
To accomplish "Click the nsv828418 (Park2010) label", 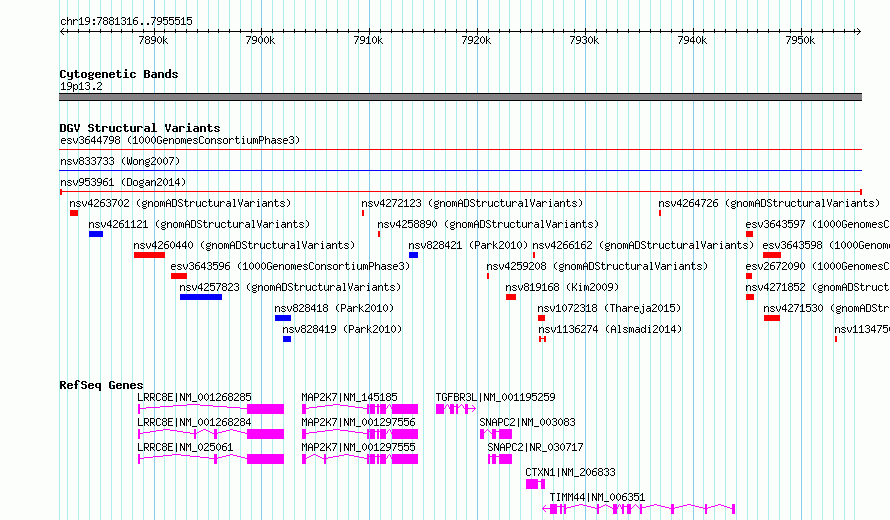I will click(334, 308).
